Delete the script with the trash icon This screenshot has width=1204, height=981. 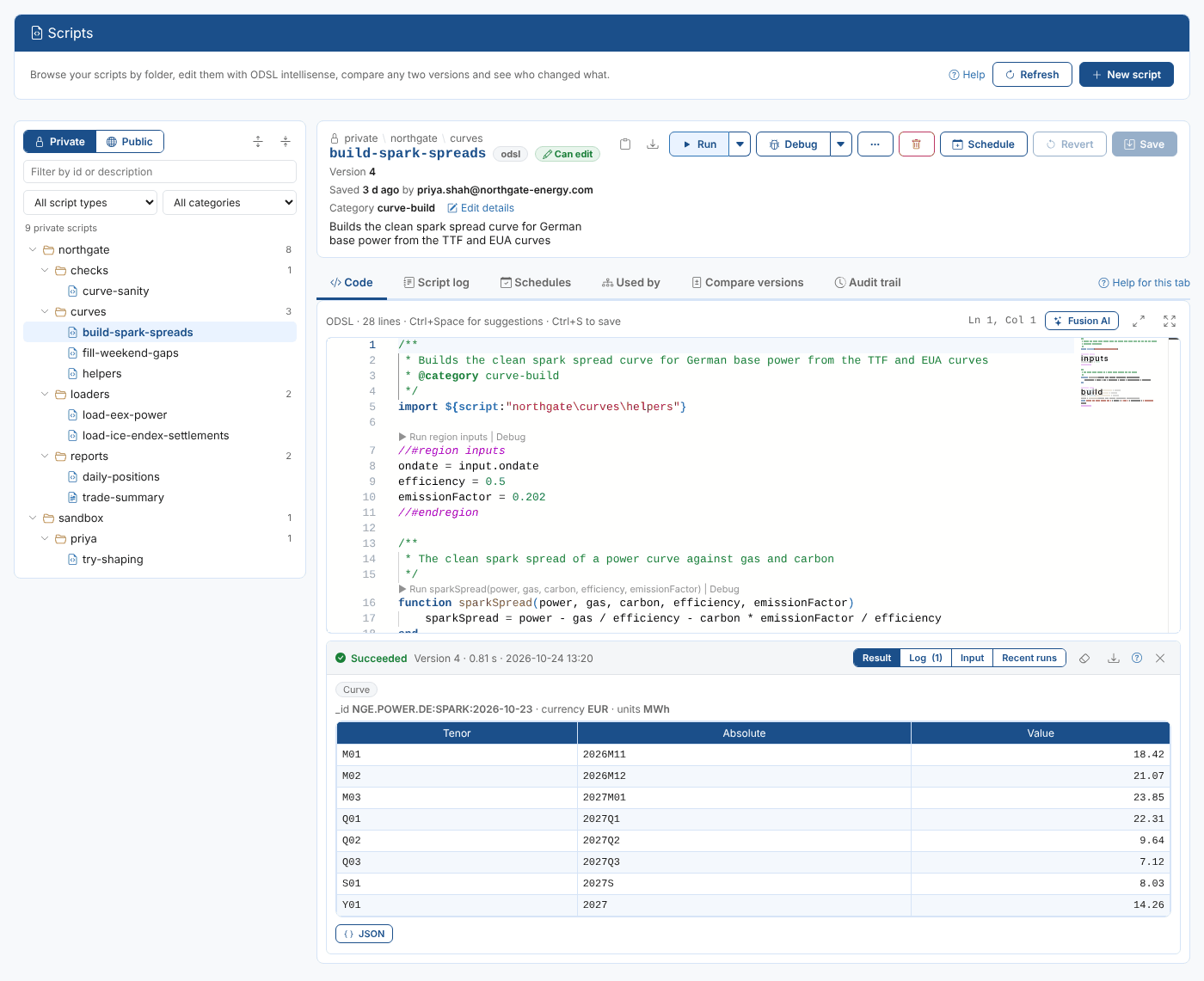point(916,144)
